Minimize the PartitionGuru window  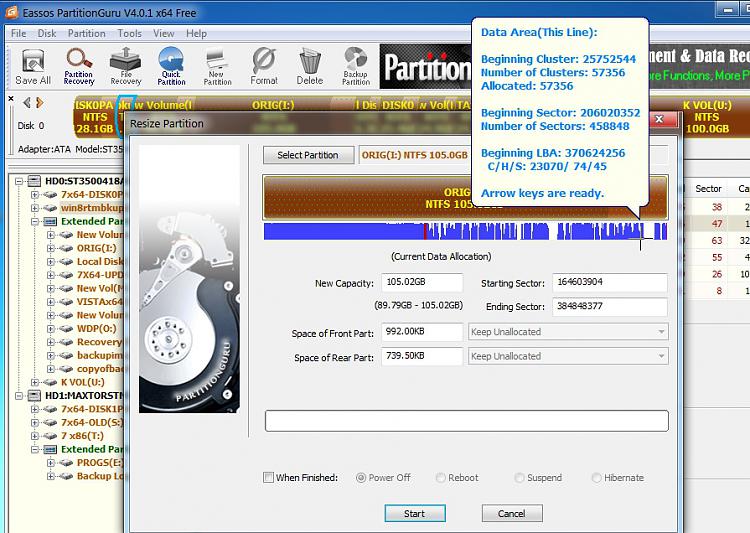(x=728, y=10)
